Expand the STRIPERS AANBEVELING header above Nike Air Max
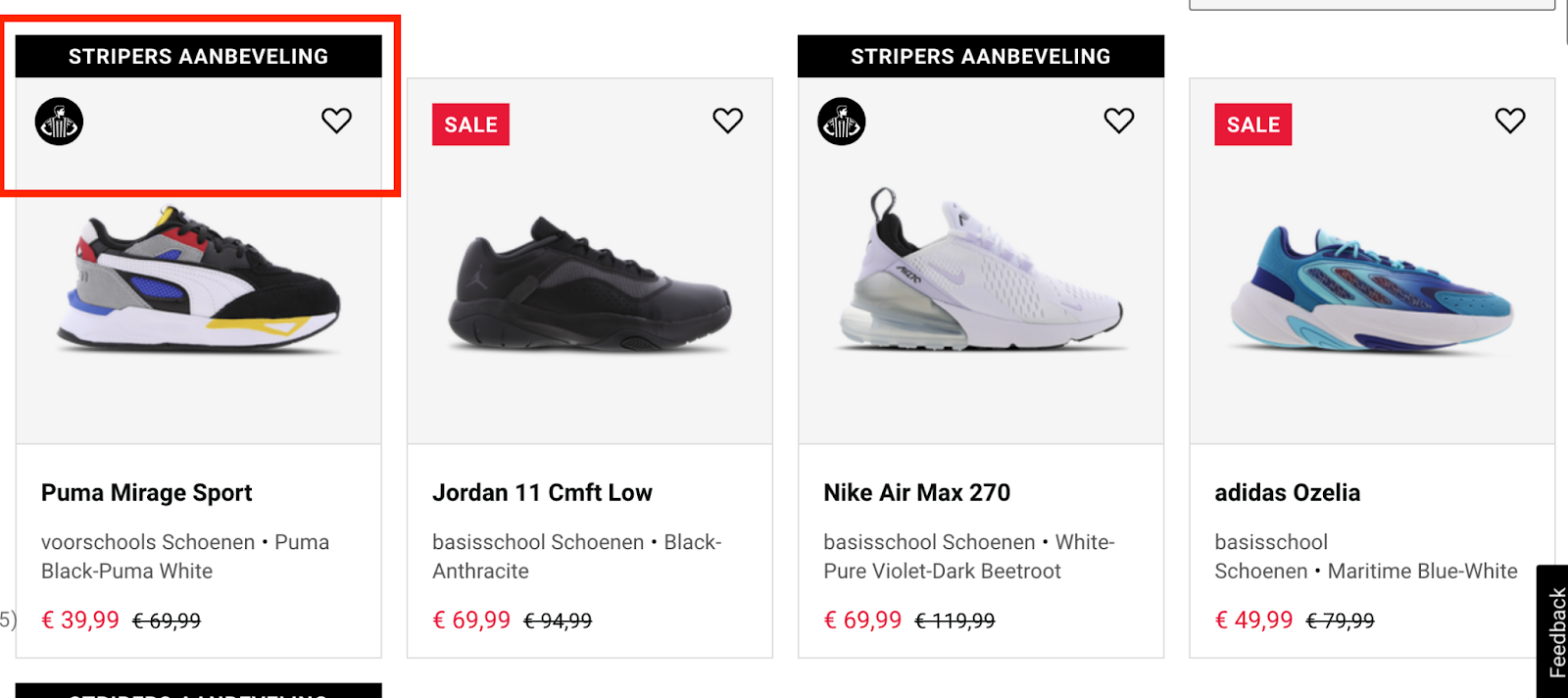The height and width of the screenshot is (698, 1568). tap(979, 56)
